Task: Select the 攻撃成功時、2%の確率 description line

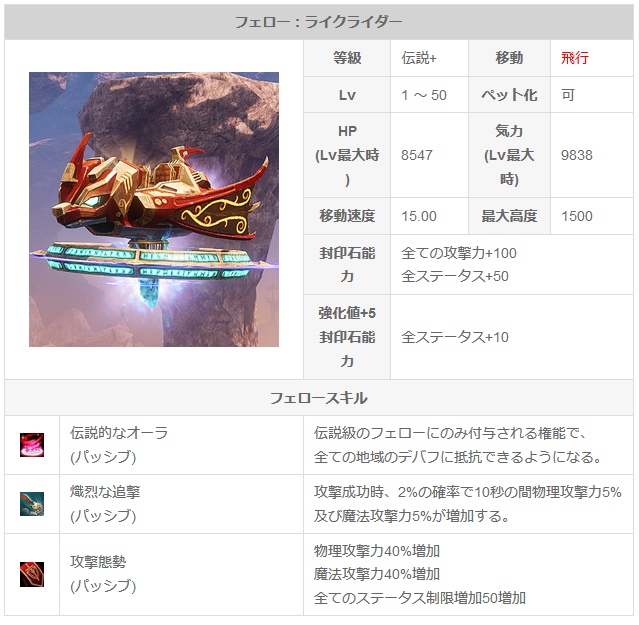Action: [x=468, y=492]
